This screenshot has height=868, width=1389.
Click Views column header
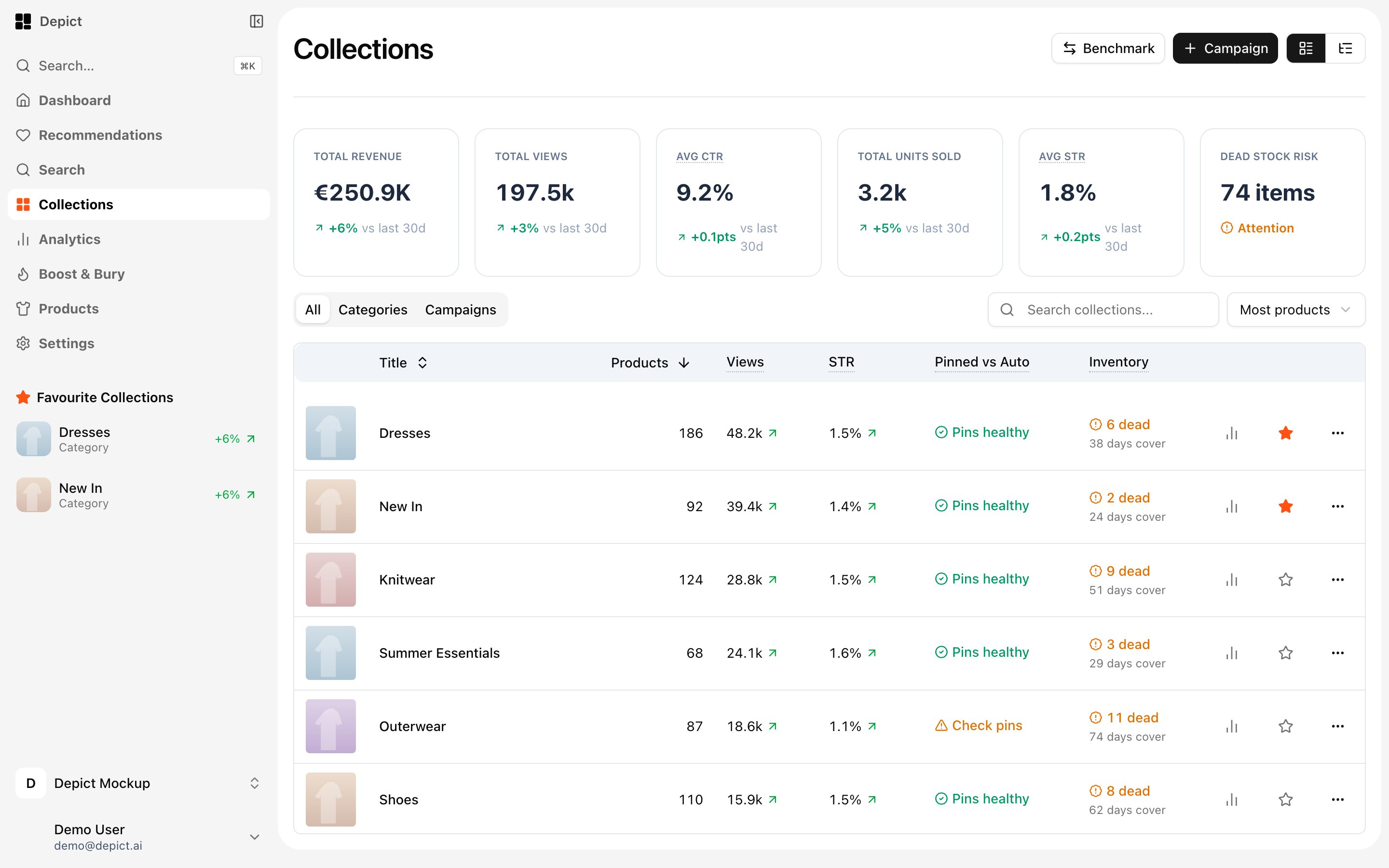tap(745, 362)
